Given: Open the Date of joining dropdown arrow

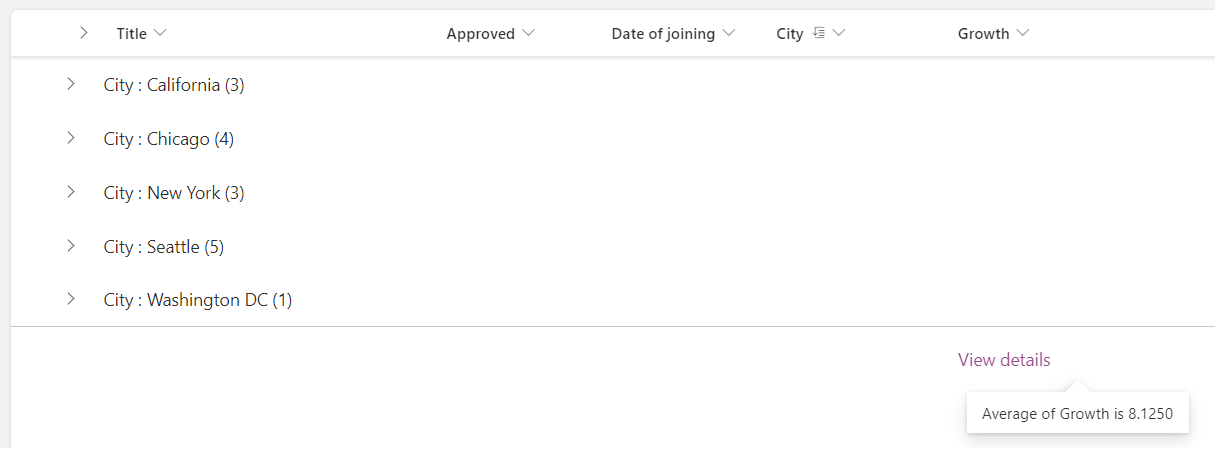Looking at the screenshot, I should pyautogui.click(x=728, y=34).
